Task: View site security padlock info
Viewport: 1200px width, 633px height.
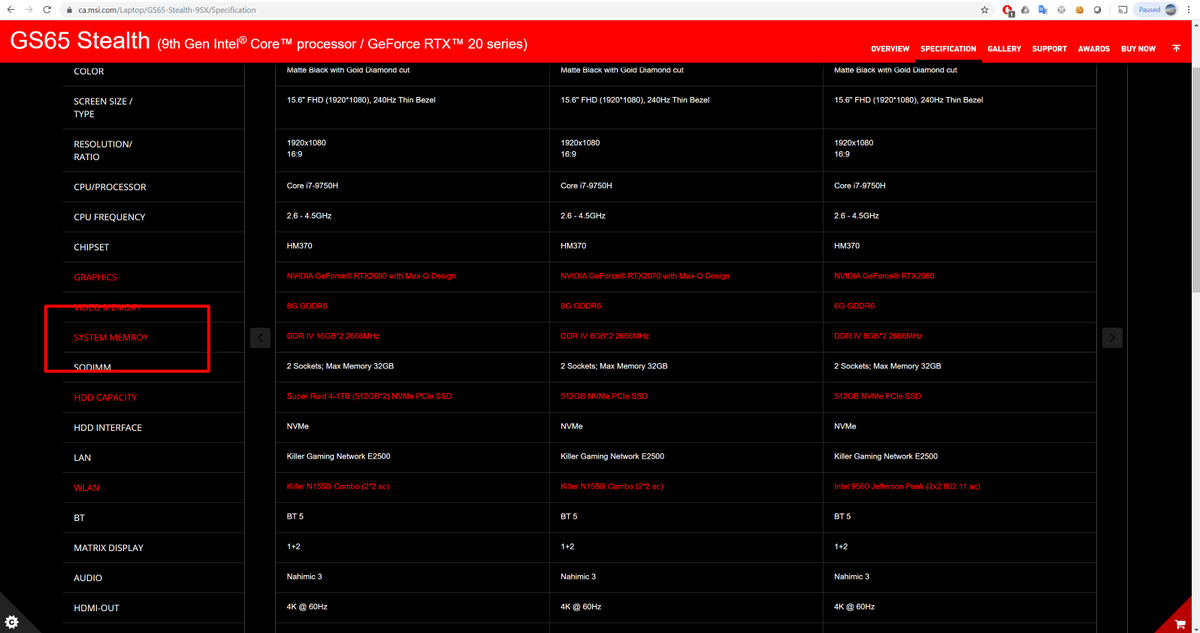Action: coord(69,10)
